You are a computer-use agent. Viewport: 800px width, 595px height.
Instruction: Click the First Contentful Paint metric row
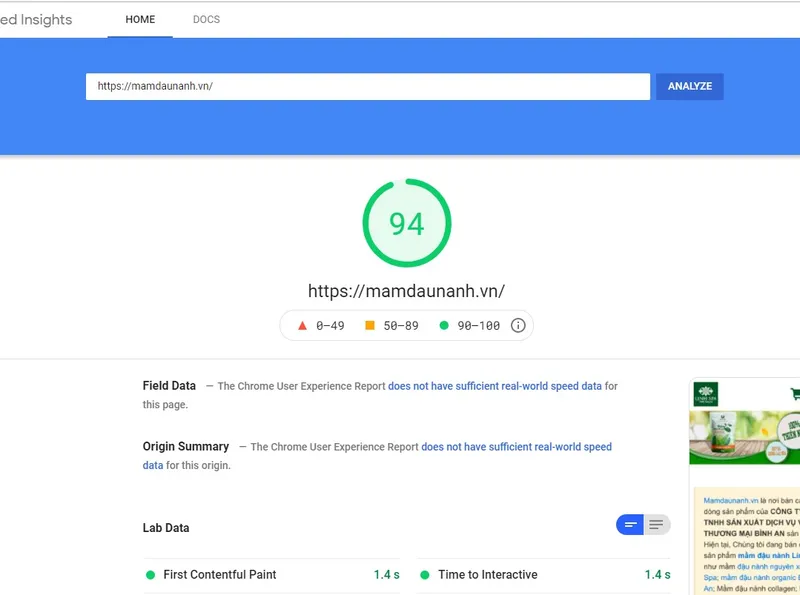point(272,575)
